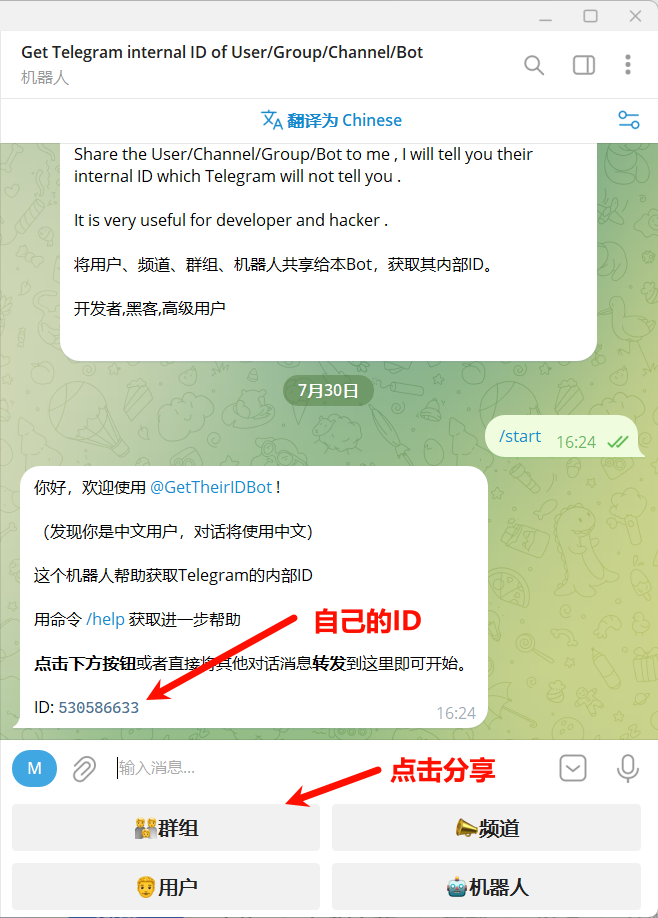
Task: Toggle the right sidebar panel icon
Action: [x=584, y=65]
